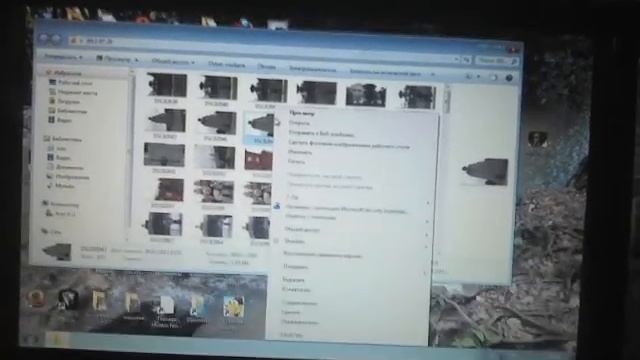Expand Общий доступ context submenu
Image resolution: width=640 pixels, height=360 pixels.
click(302, 230)
